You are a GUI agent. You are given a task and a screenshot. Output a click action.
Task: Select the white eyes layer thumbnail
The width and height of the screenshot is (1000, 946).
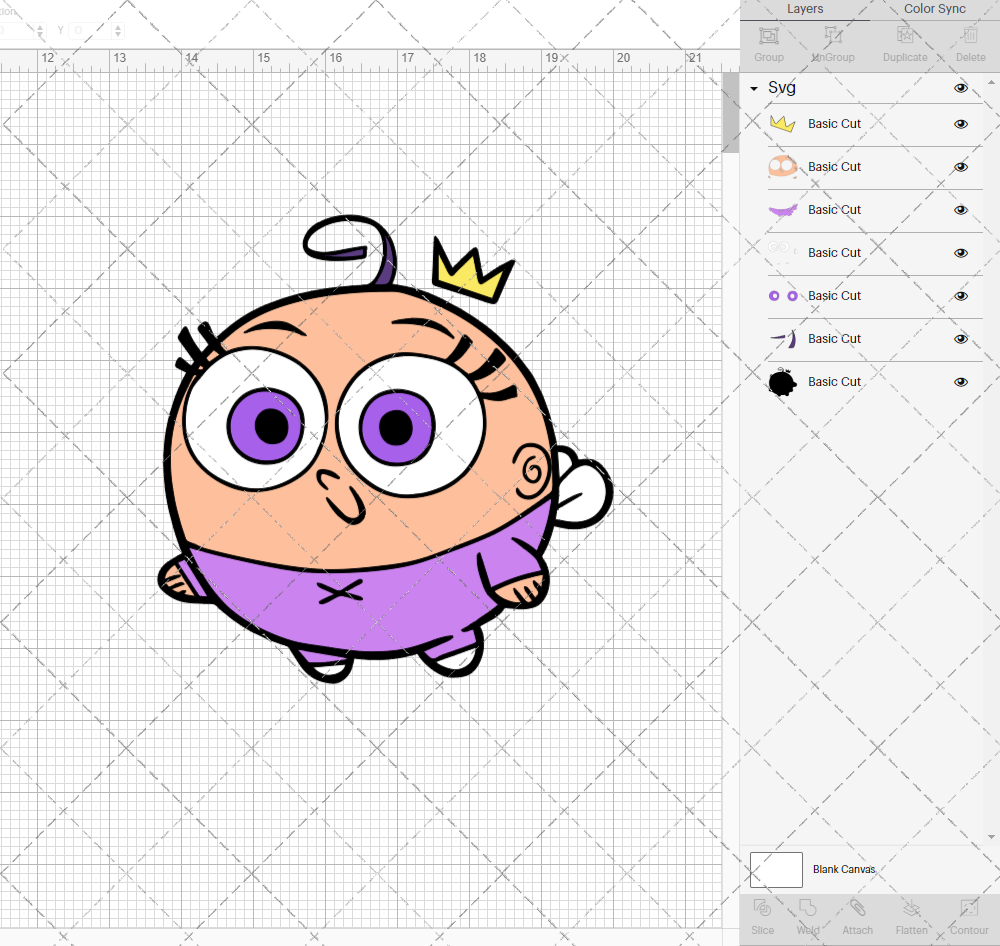pyautogui.click(x=783, y=253)
